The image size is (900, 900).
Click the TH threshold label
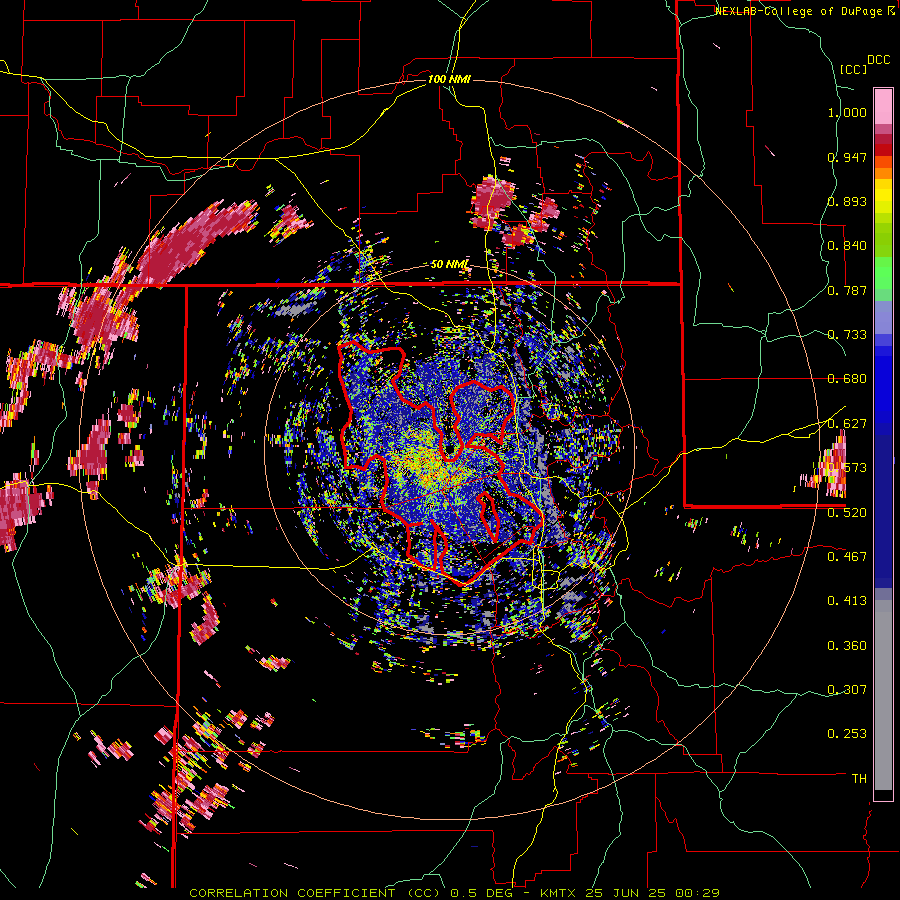click(x=859, y=779)
